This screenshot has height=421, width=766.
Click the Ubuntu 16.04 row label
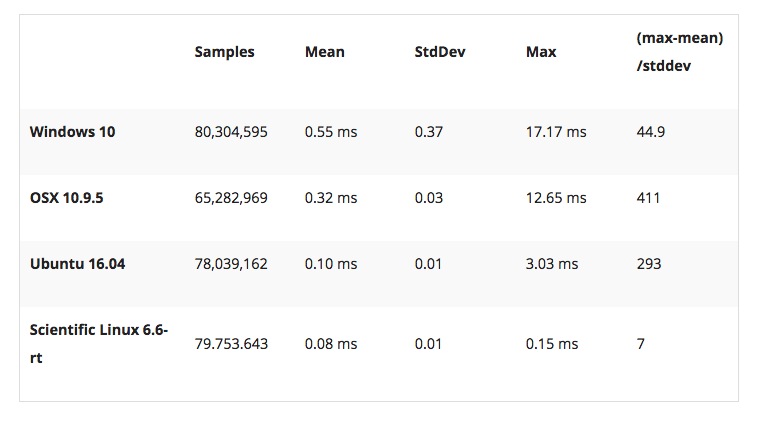(77, 264)
